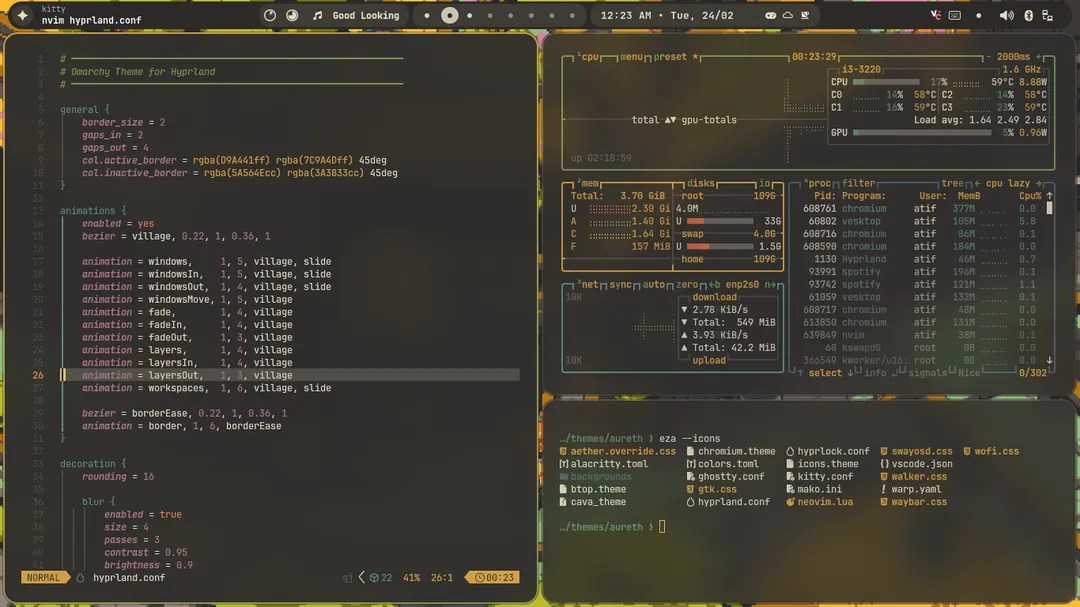This screenshot has height=607, width=1080.
Task: Click info in the btop footer bar
Action: pyautogui.click(x=874, y=373)
